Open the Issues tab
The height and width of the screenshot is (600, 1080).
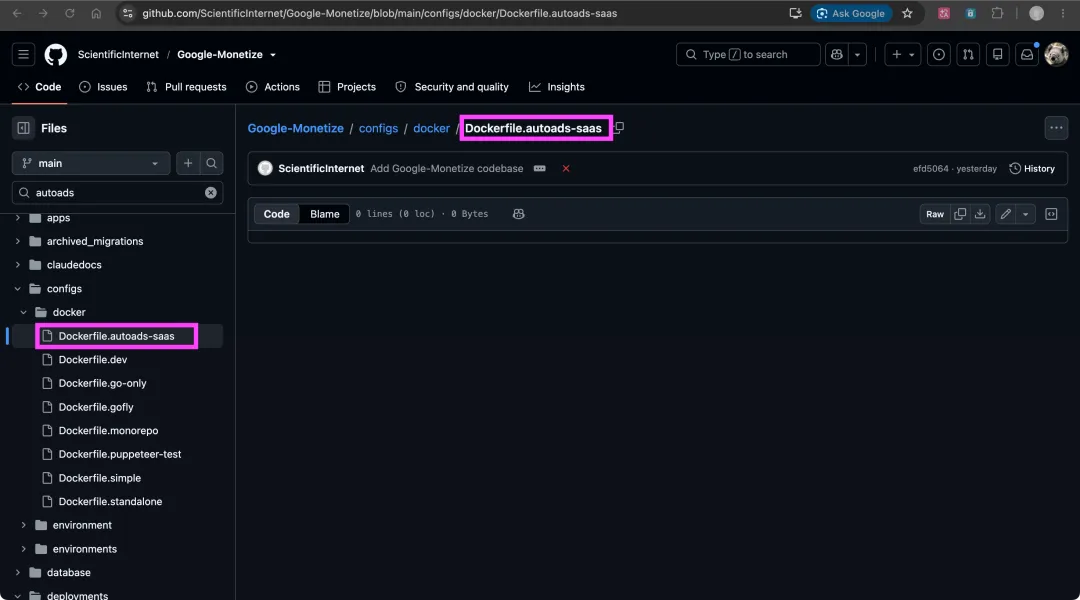[103, 87]
